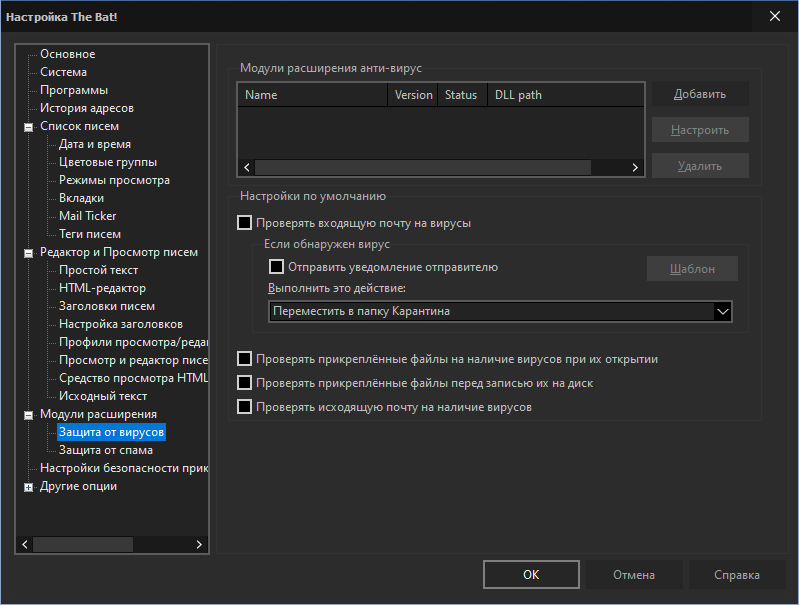Click right arrow of plugin list scrollbar

[x=635, y=168]
